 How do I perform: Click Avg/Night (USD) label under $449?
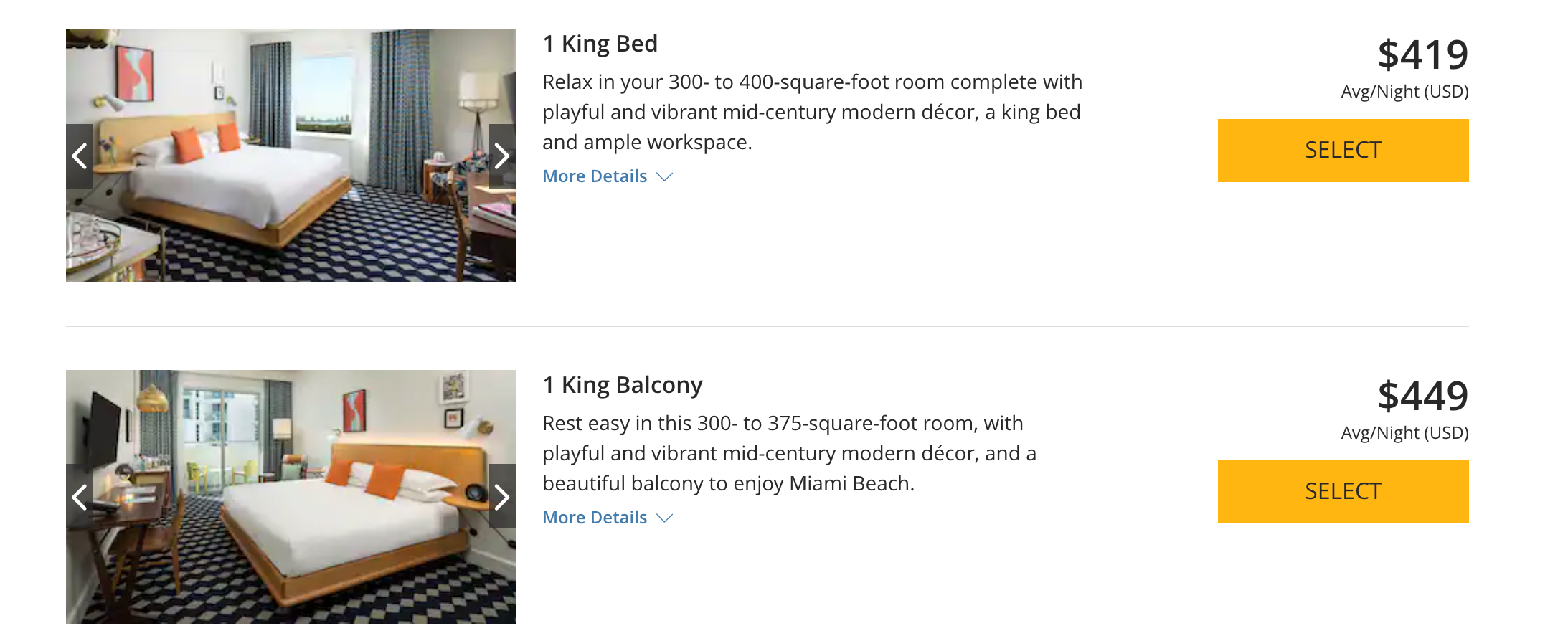point(1404,433)
